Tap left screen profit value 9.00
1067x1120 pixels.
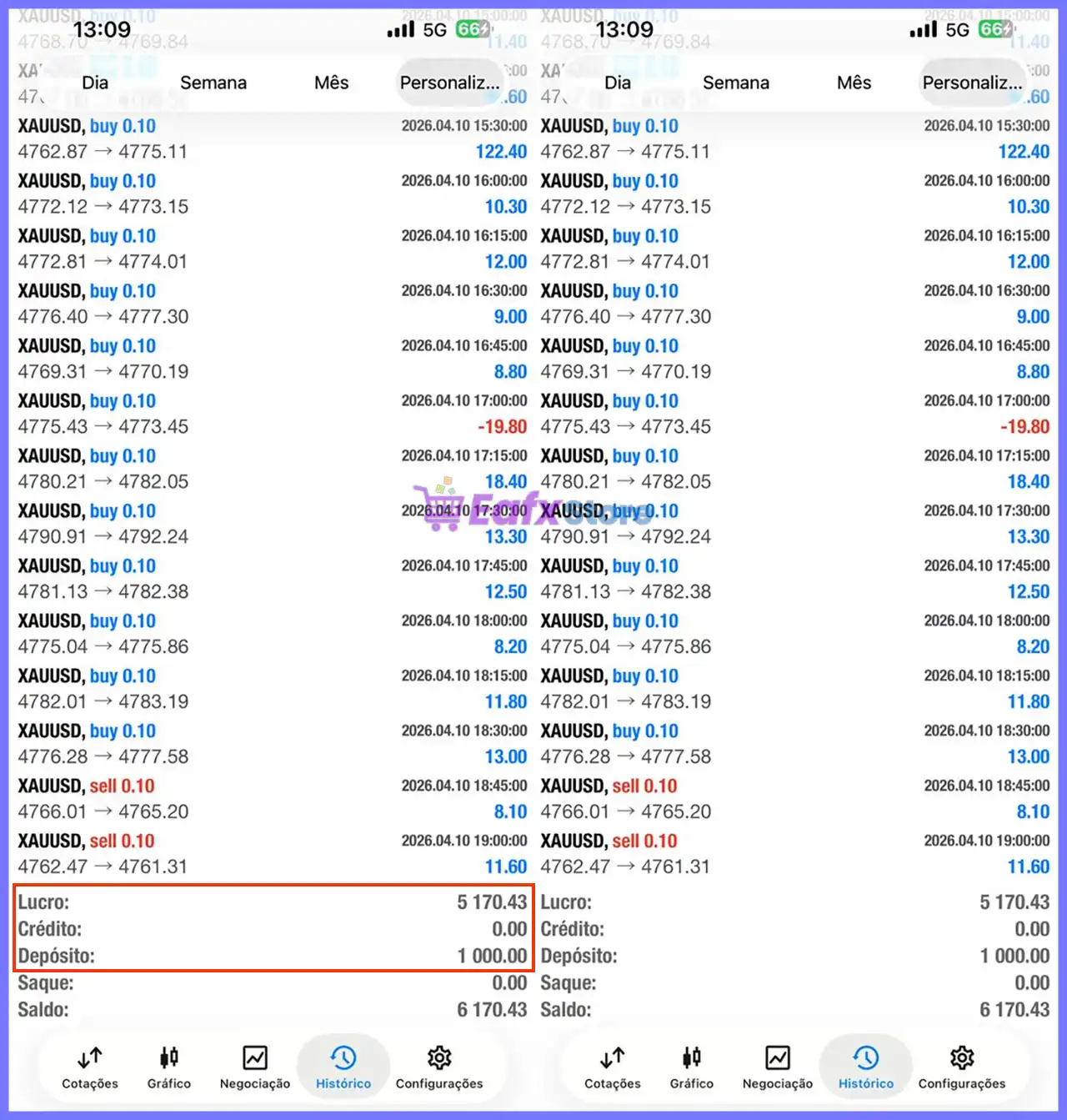click(510, 317)
